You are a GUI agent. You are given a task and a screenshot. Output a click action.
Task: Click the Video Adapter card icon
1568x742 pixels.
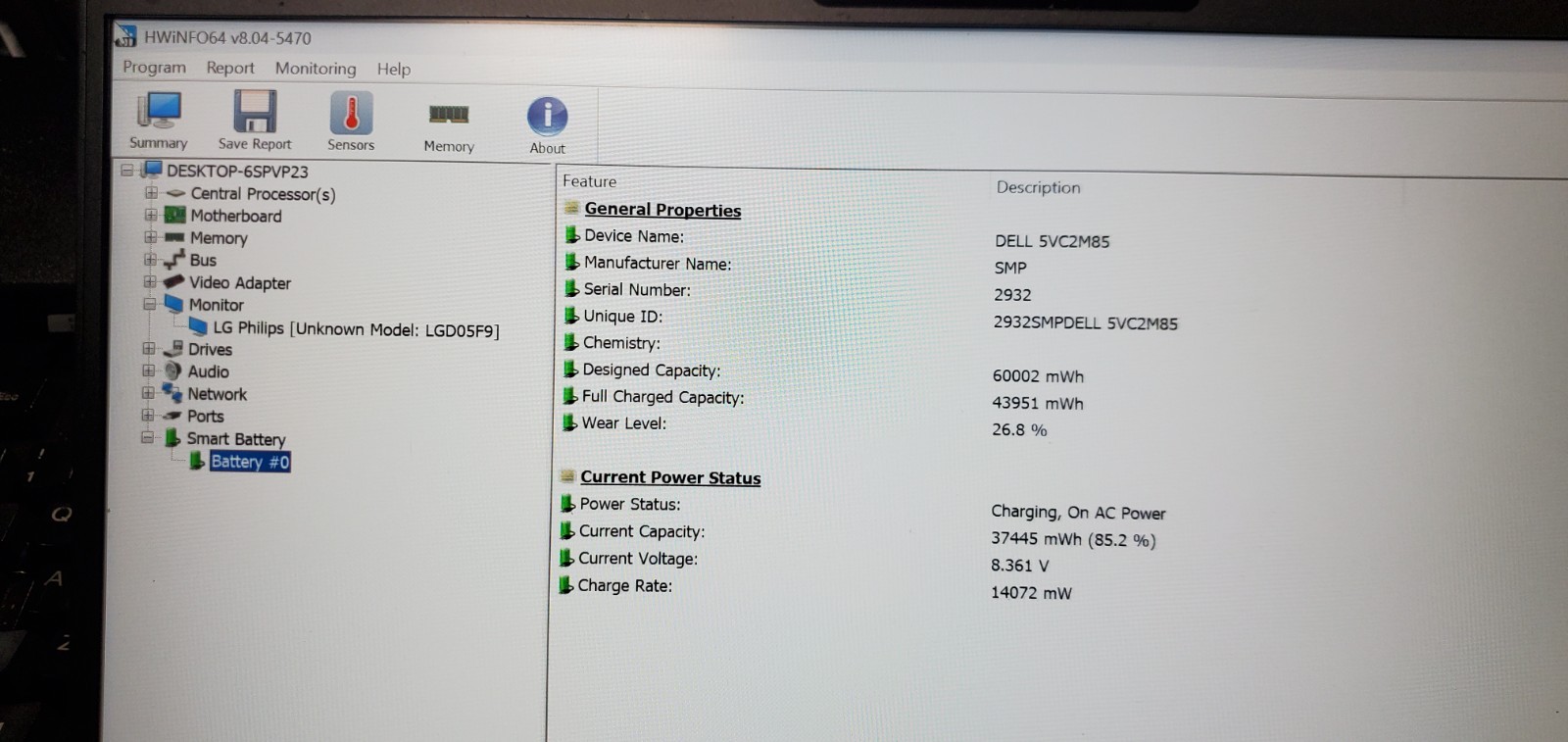tap(173, 281)
